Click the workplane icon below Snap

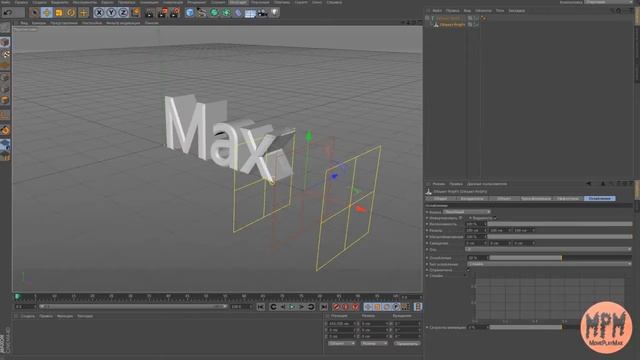(x=5, y=144)
